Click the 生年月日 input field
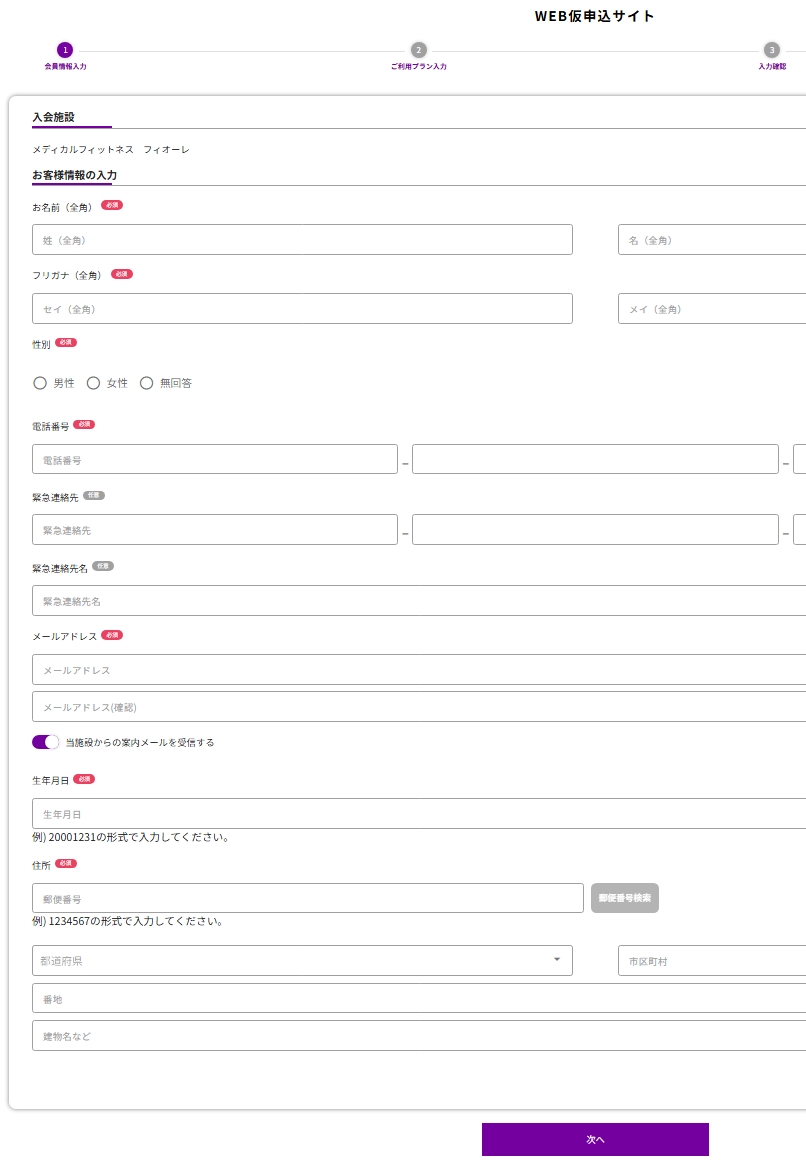 (420, 814)
